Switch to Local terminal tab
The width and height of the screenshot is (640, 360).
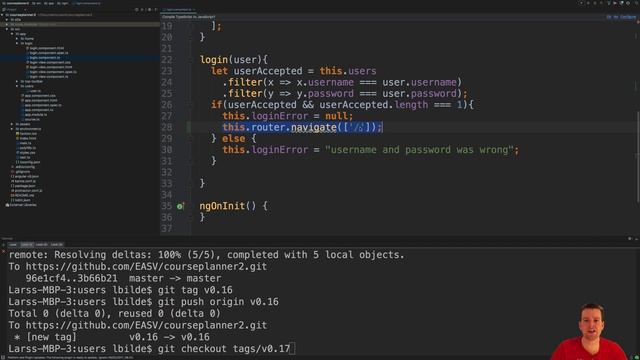pos(13,244)
